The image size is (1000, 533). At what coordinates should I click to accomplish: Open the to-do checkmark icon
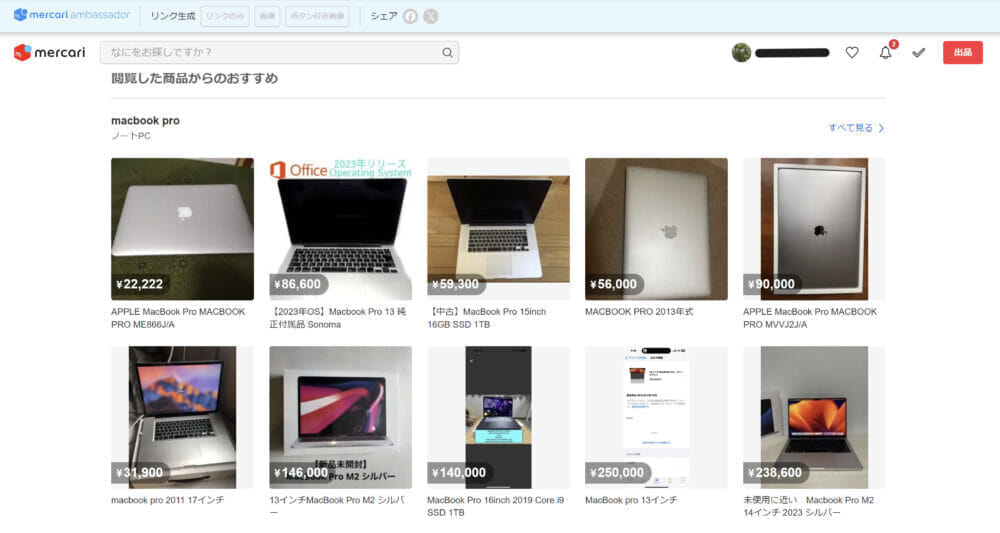tap(918, 52)
